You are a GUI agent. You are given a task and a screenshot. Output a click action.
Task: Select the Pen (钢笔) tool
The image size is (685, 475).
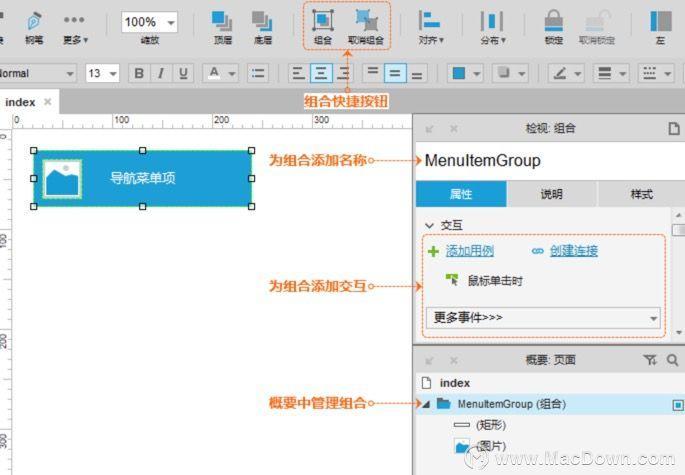[34, 28]
